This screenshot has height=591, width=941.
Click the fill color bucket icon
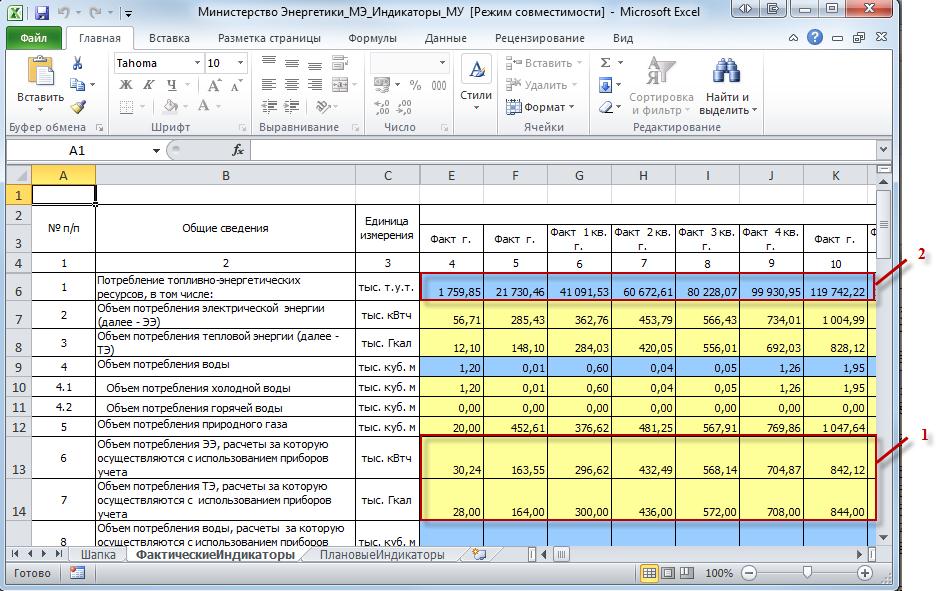(x=171, y=106)
